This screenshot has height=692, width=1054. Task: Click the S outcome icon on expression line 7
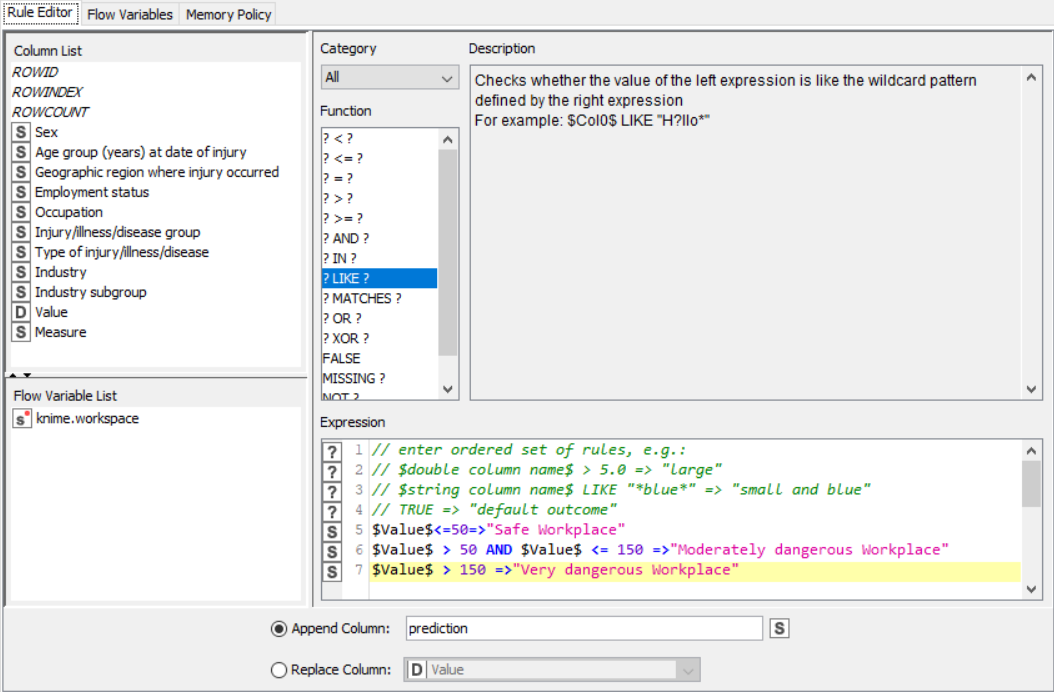(x=331, y=572)
